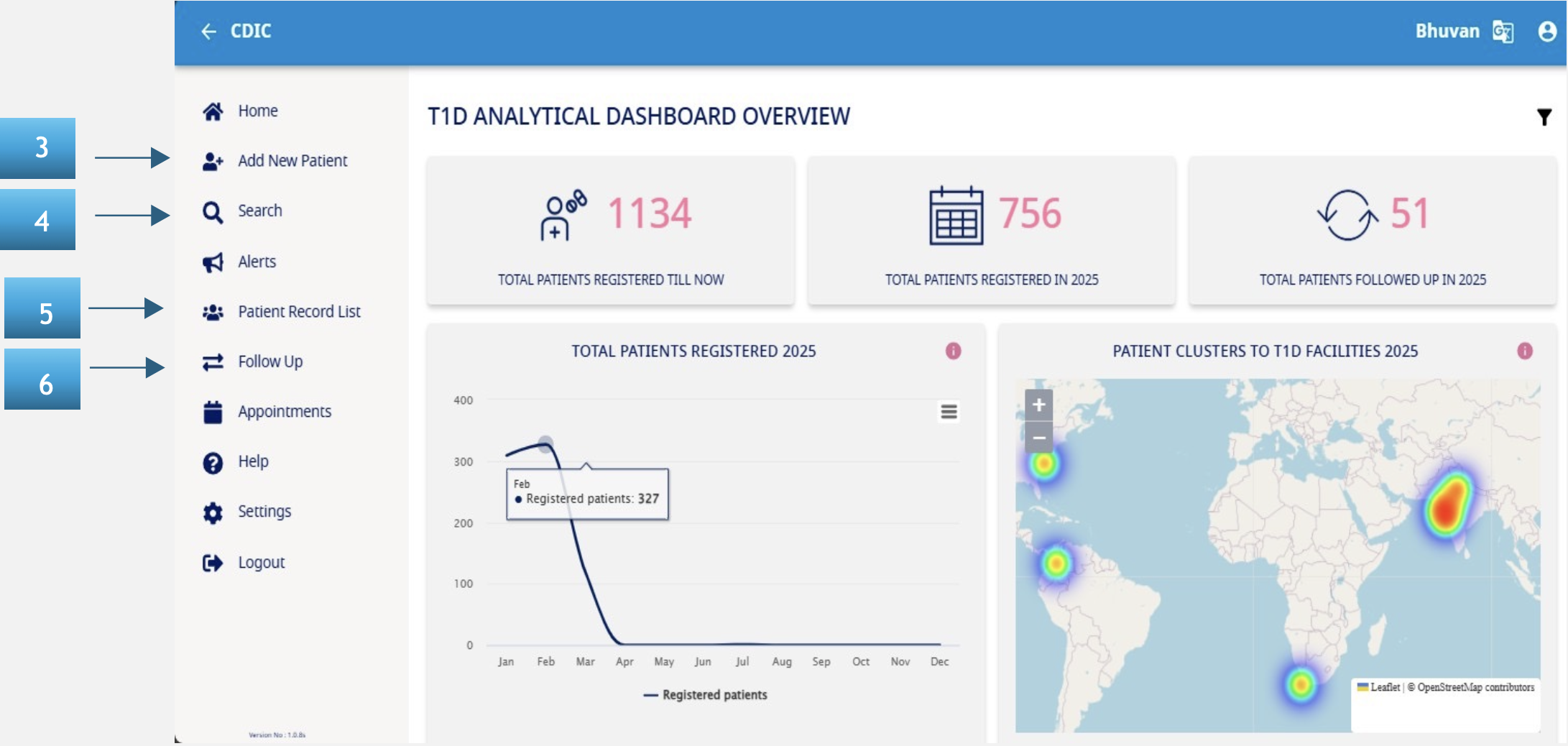The height and width of the screenshot is (746, 1568).
Task: Open the dashboard filter funnel icon
Action: click(x=1544, y=117)
